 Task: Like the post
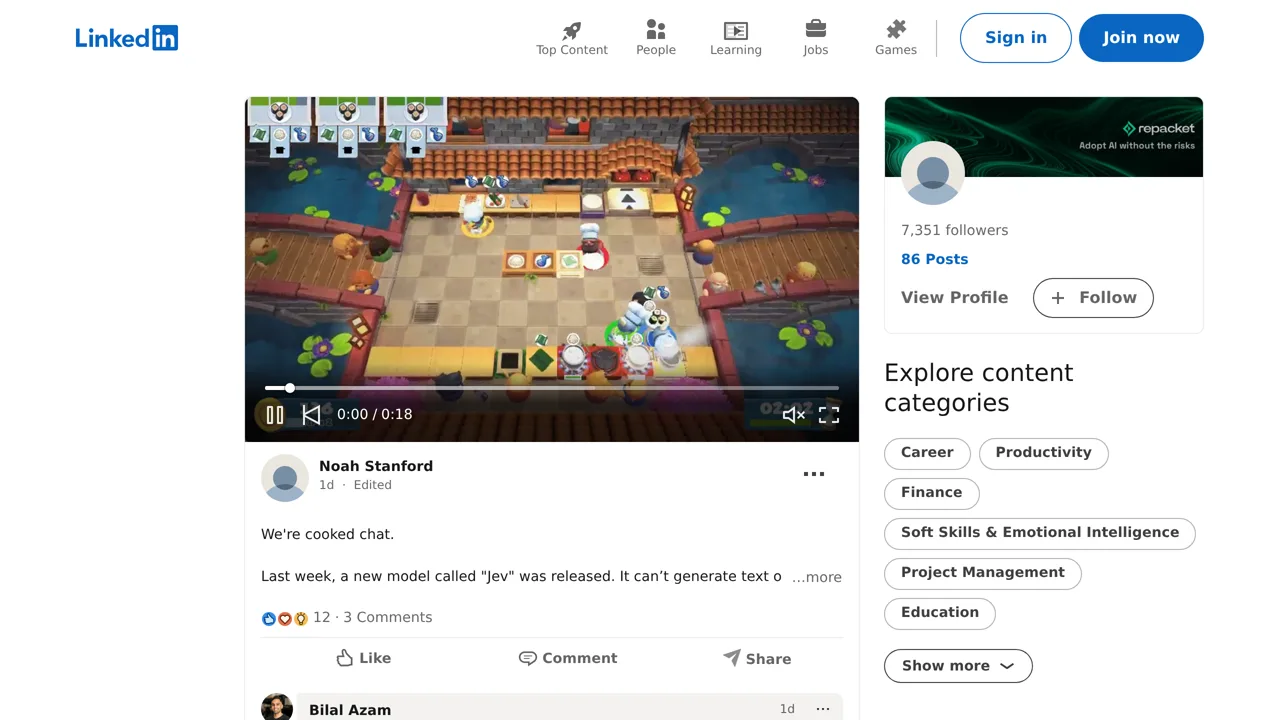(364, 658)
